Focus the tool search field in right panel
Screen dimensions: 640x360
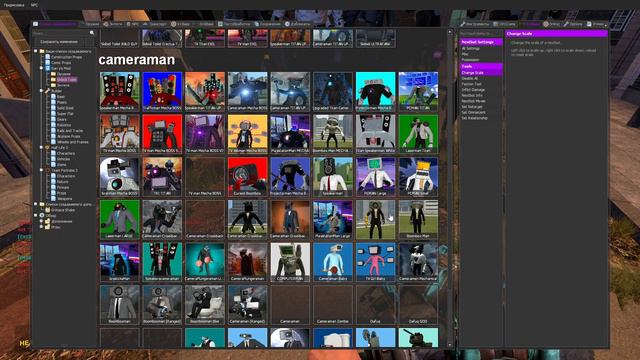(481, 33)
